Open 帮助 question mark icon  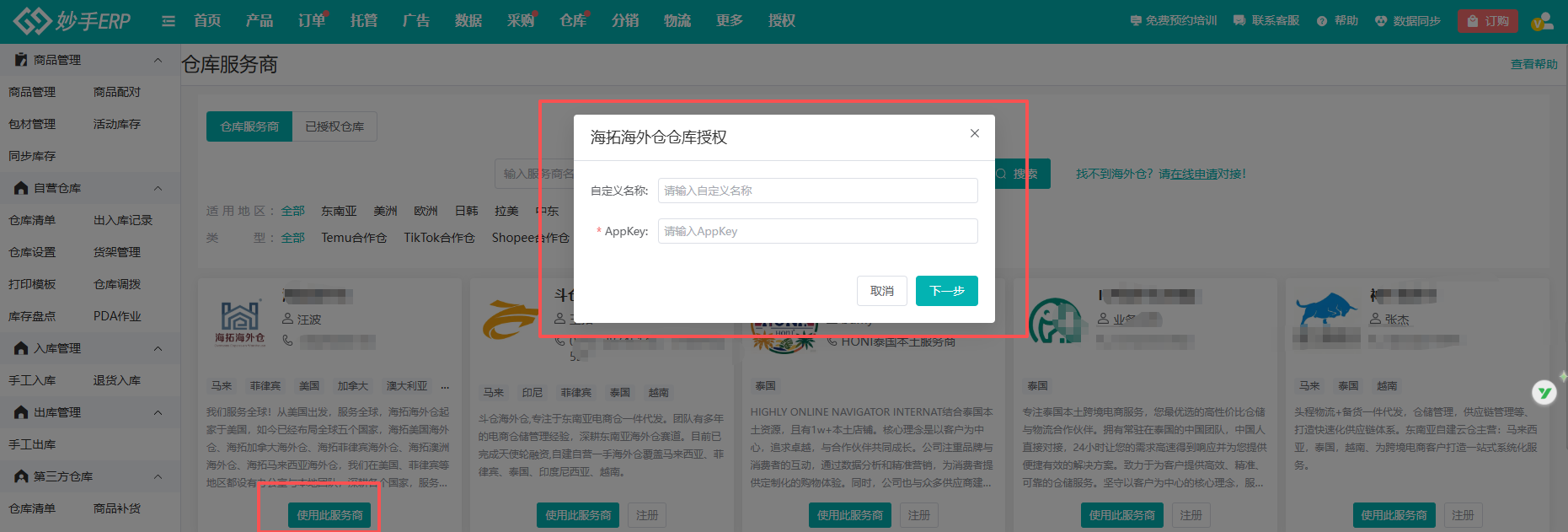(x=1322, y=21)
